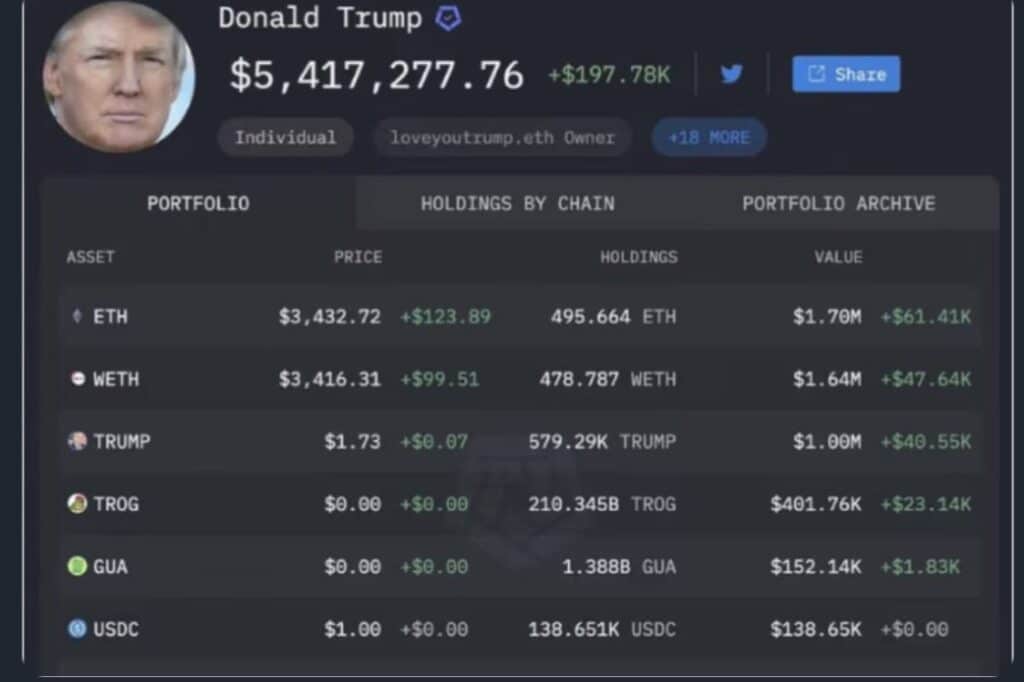Click WETH price $3,416.31
Viewport: 1024px width, 682px height.
point(330,379)
